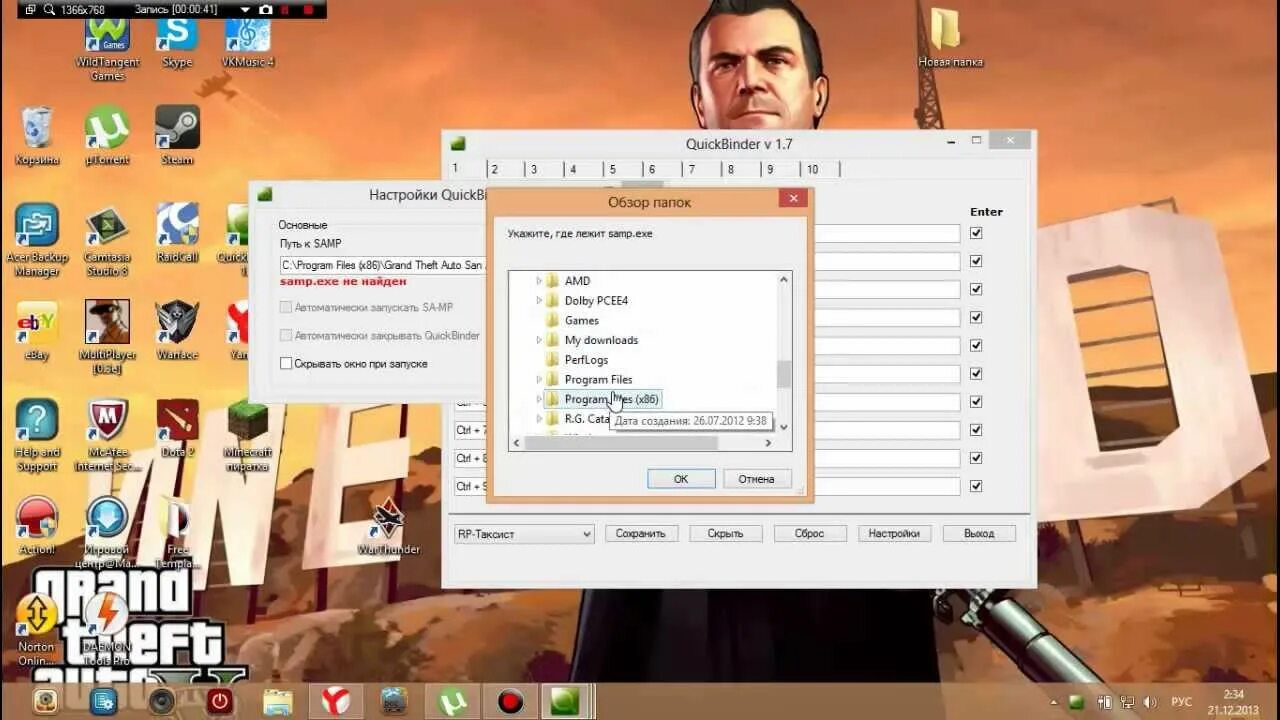
Task: Click the Сброс button
Action: [x=809, y=534]
